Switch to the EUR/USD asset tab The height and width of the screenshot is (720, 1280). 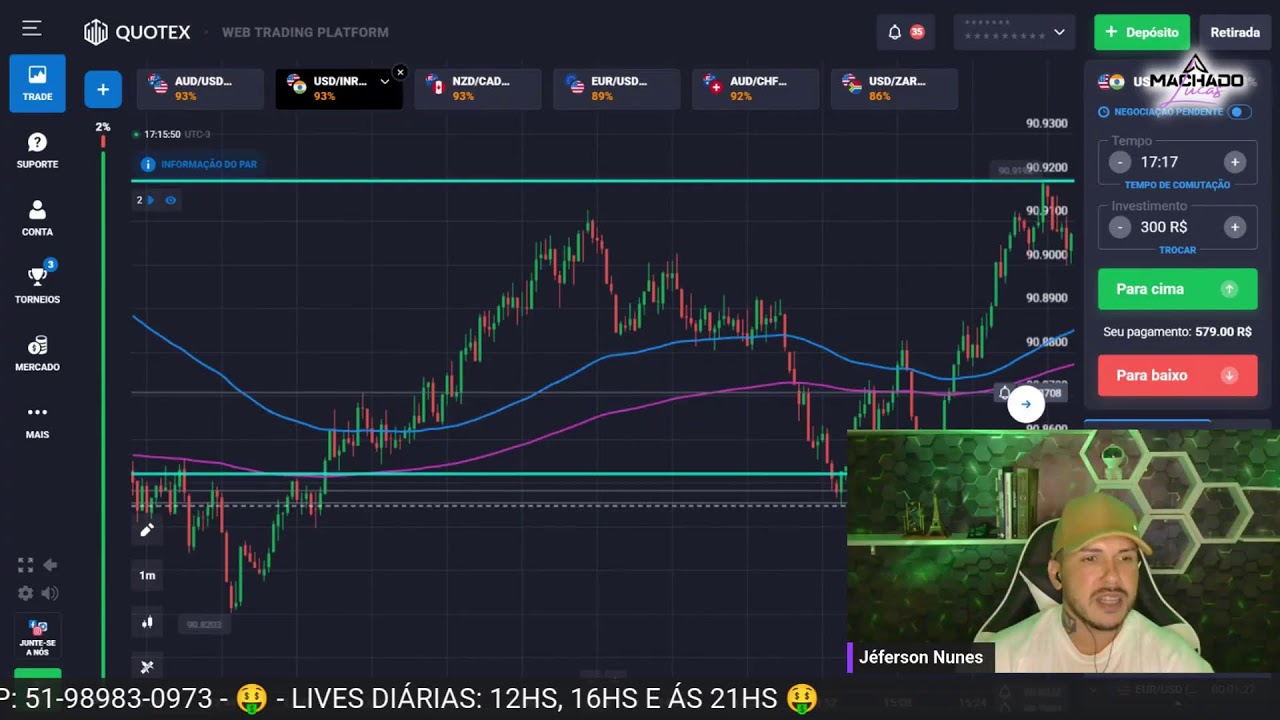(x=616, y=89)
